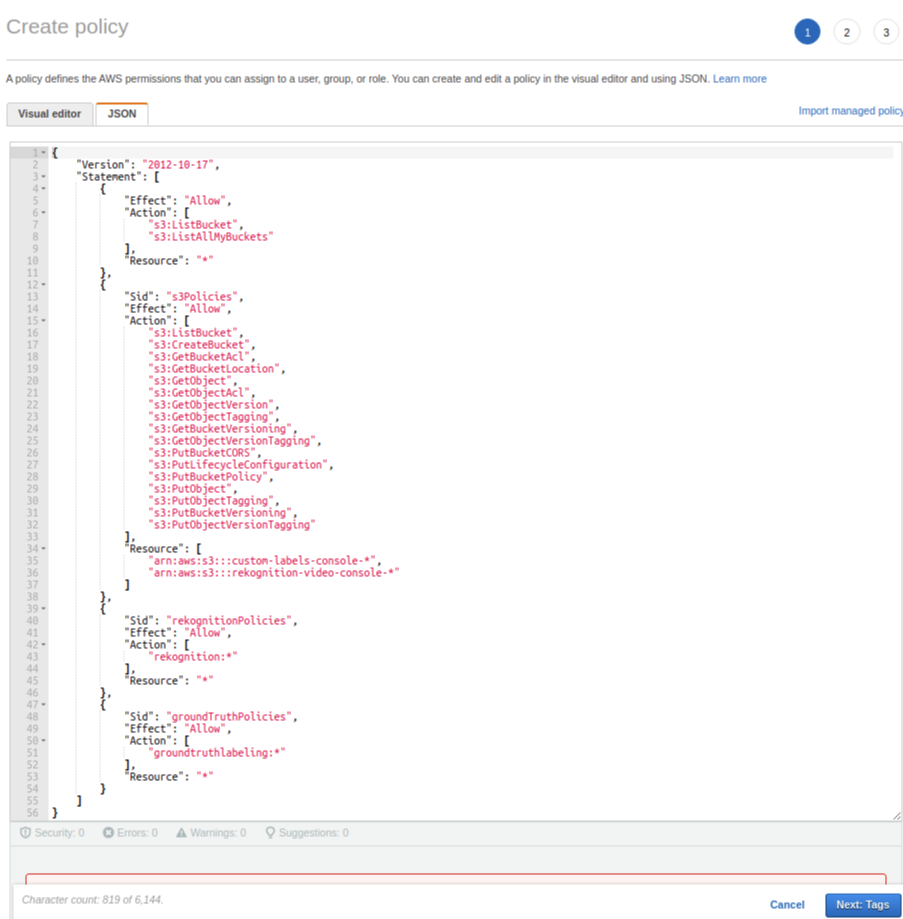903x919 pixels.
Task: Collapse the first statement block at line 4
Action: click(x=43, y=189)
